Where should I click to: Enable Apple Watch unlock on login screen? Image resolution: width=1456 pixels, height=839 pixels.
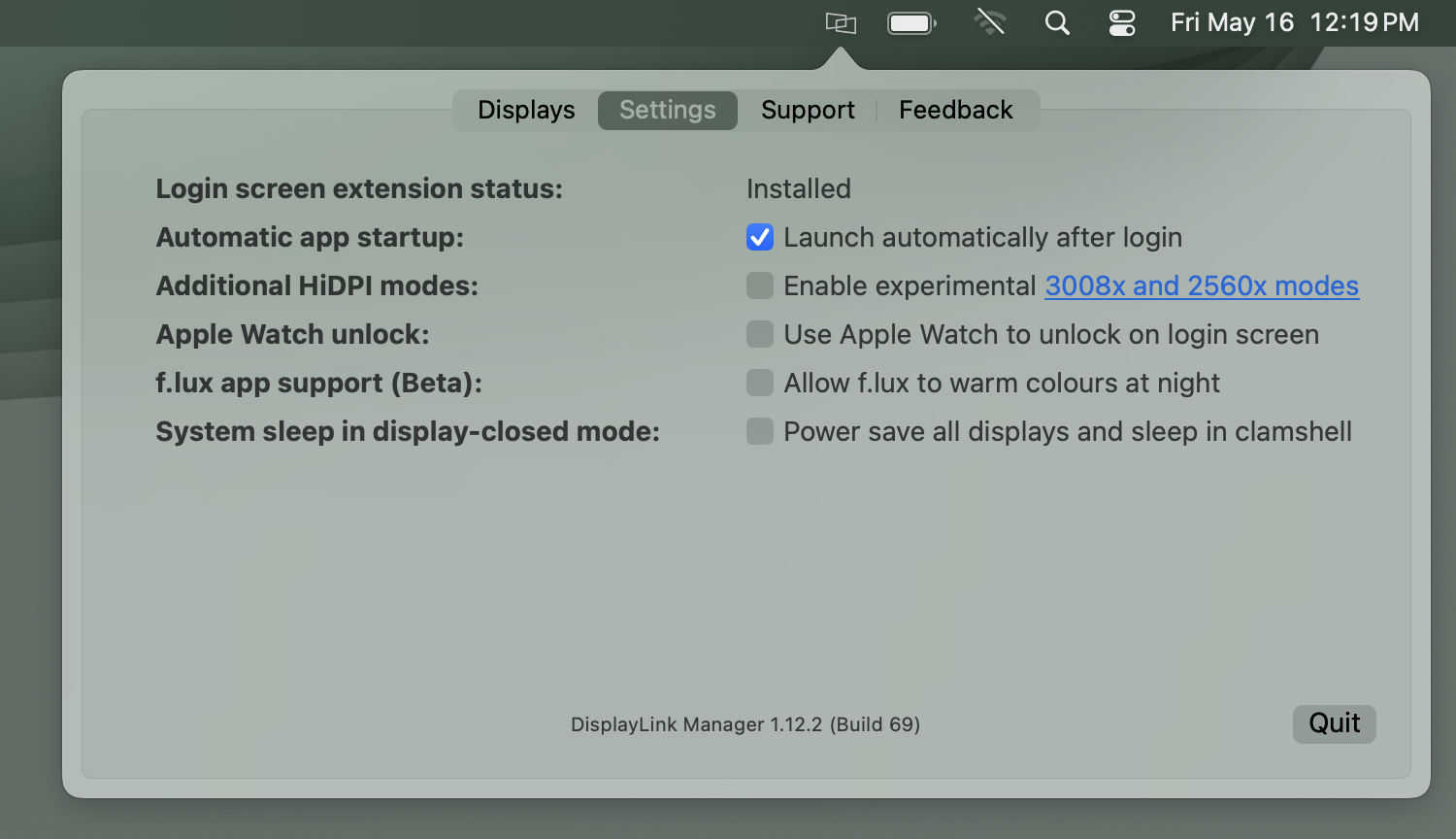[x=760, y=334]
